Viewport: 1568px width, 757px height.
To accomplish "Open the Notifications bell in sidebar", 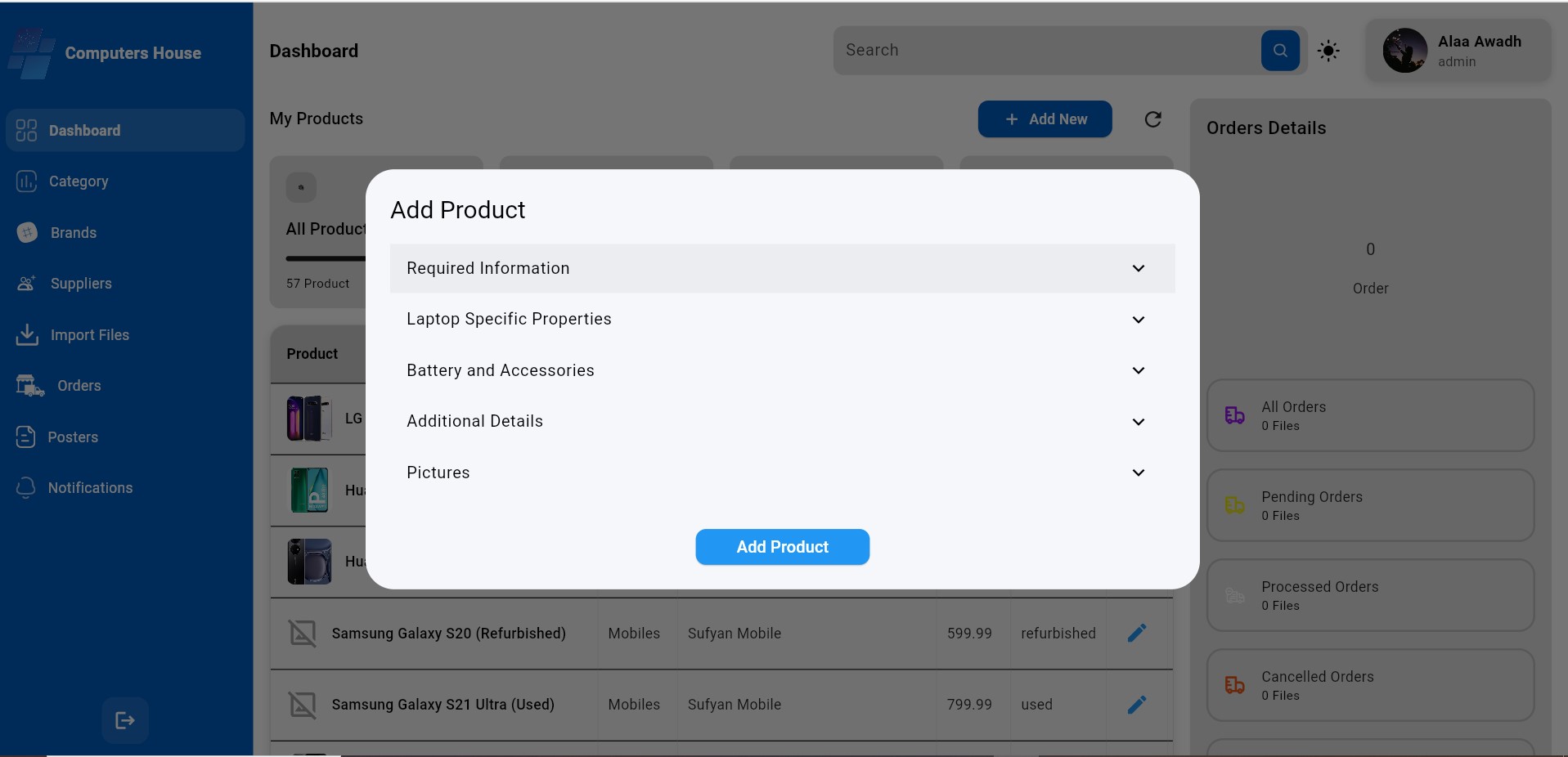I will [26, 488].
